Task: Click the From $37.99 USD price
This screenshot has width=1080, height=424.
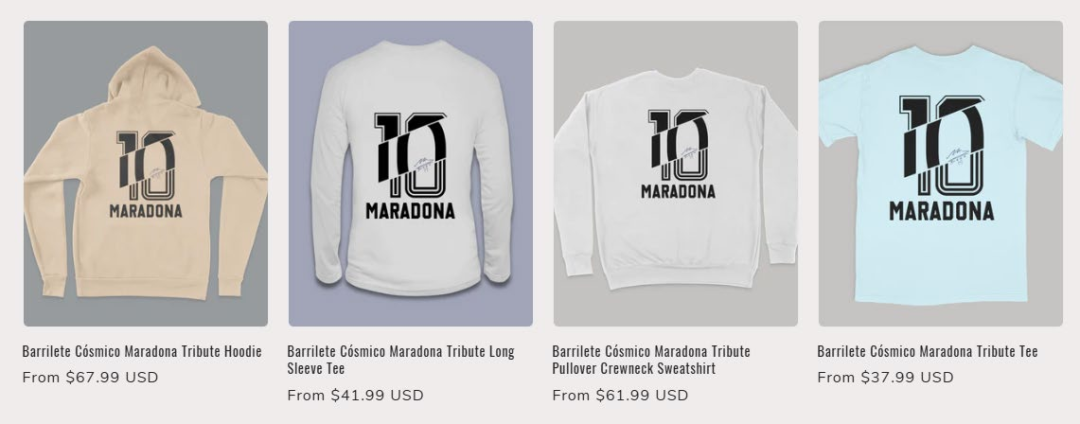Action: 886,377
